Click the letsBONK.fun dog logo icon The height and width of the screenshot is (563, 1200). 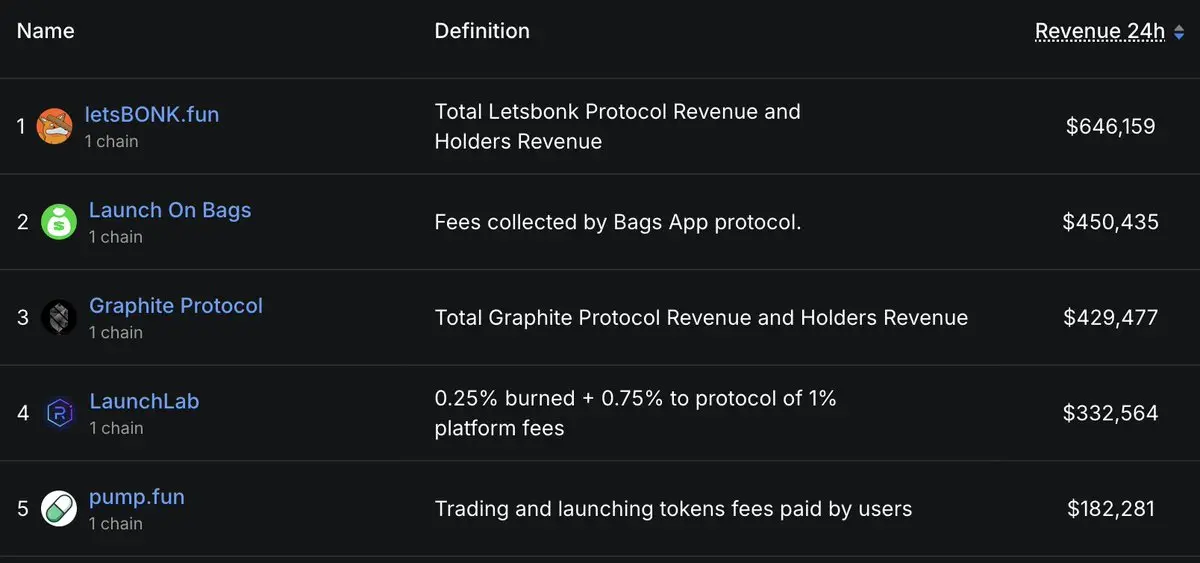(54, 126)
